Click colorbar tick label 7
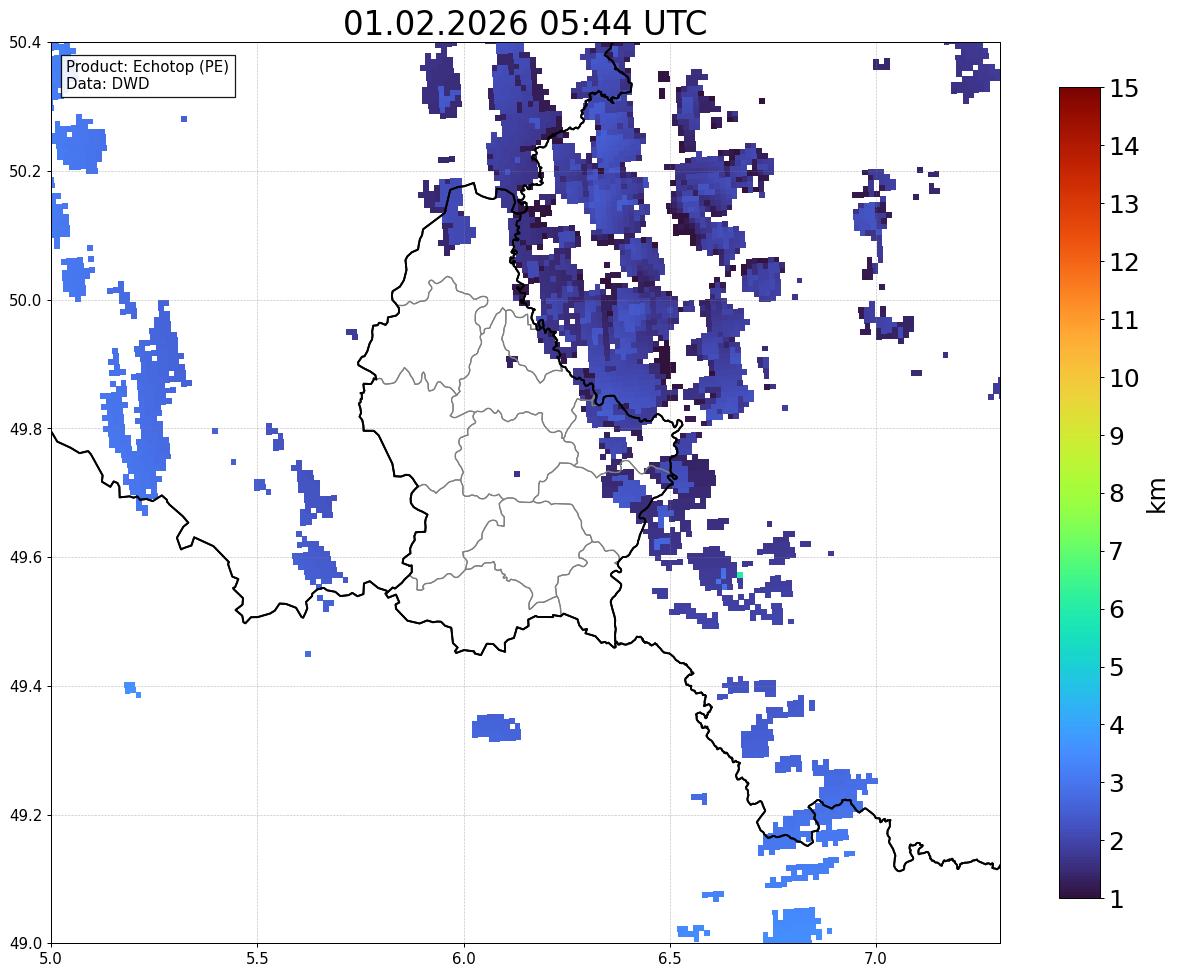This screenshot has height=976, width=1178. (1117, 551)
